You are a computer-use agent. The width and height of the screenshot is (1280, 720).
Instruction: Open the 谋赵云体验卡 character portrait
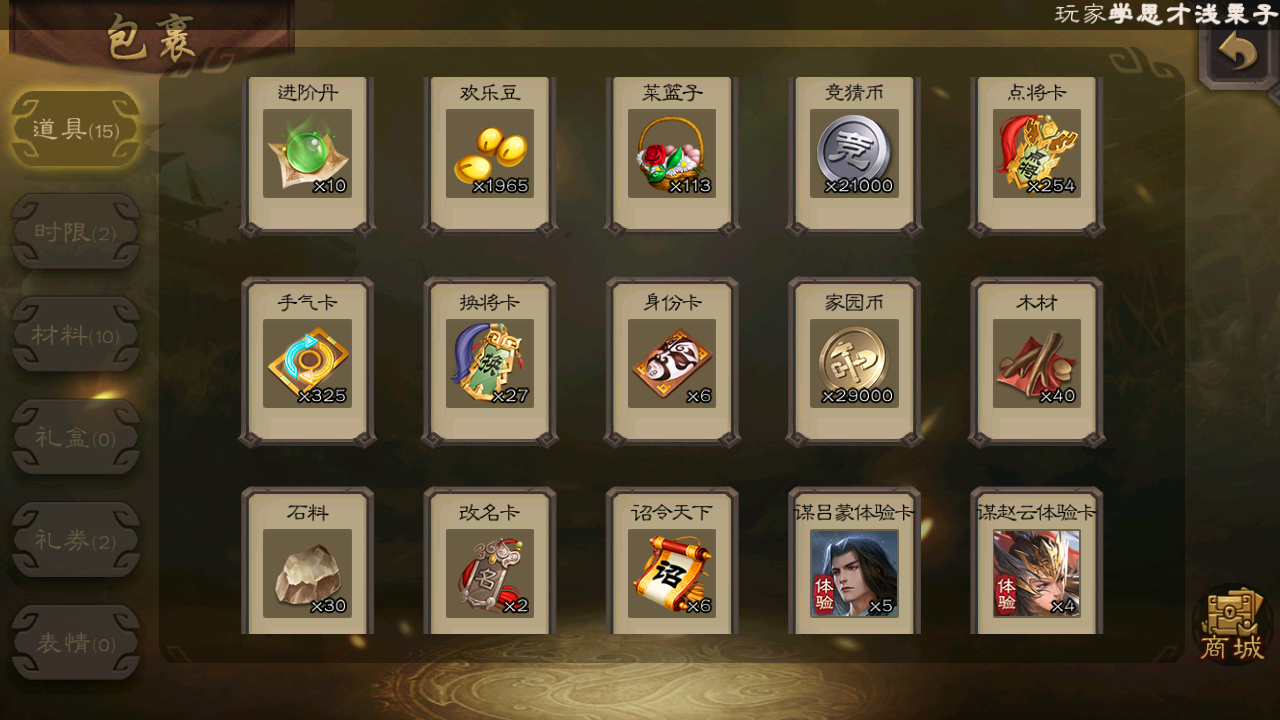pos(1037,573)
